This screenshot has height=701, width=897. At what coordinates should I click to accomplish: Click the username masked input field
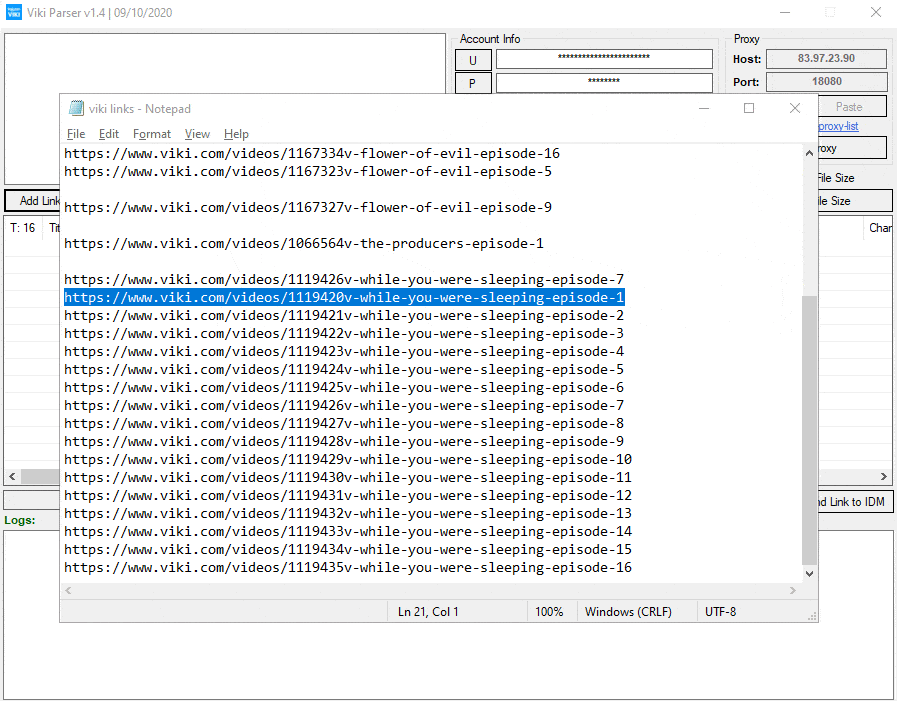[604, 58]
